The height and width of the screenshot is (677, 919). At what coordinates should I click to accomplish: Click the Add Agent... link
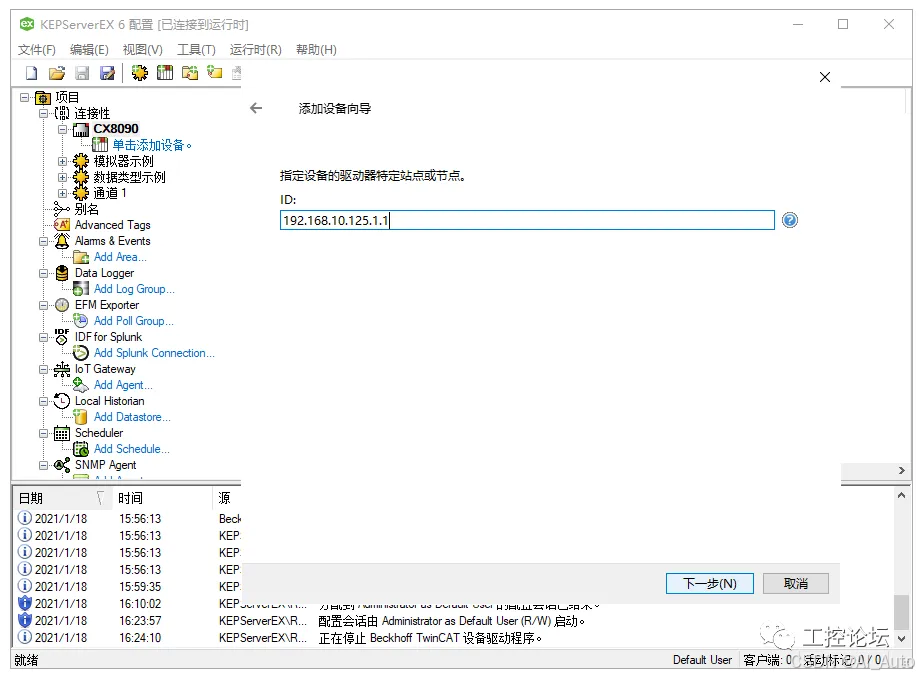(x=123, y=385)
